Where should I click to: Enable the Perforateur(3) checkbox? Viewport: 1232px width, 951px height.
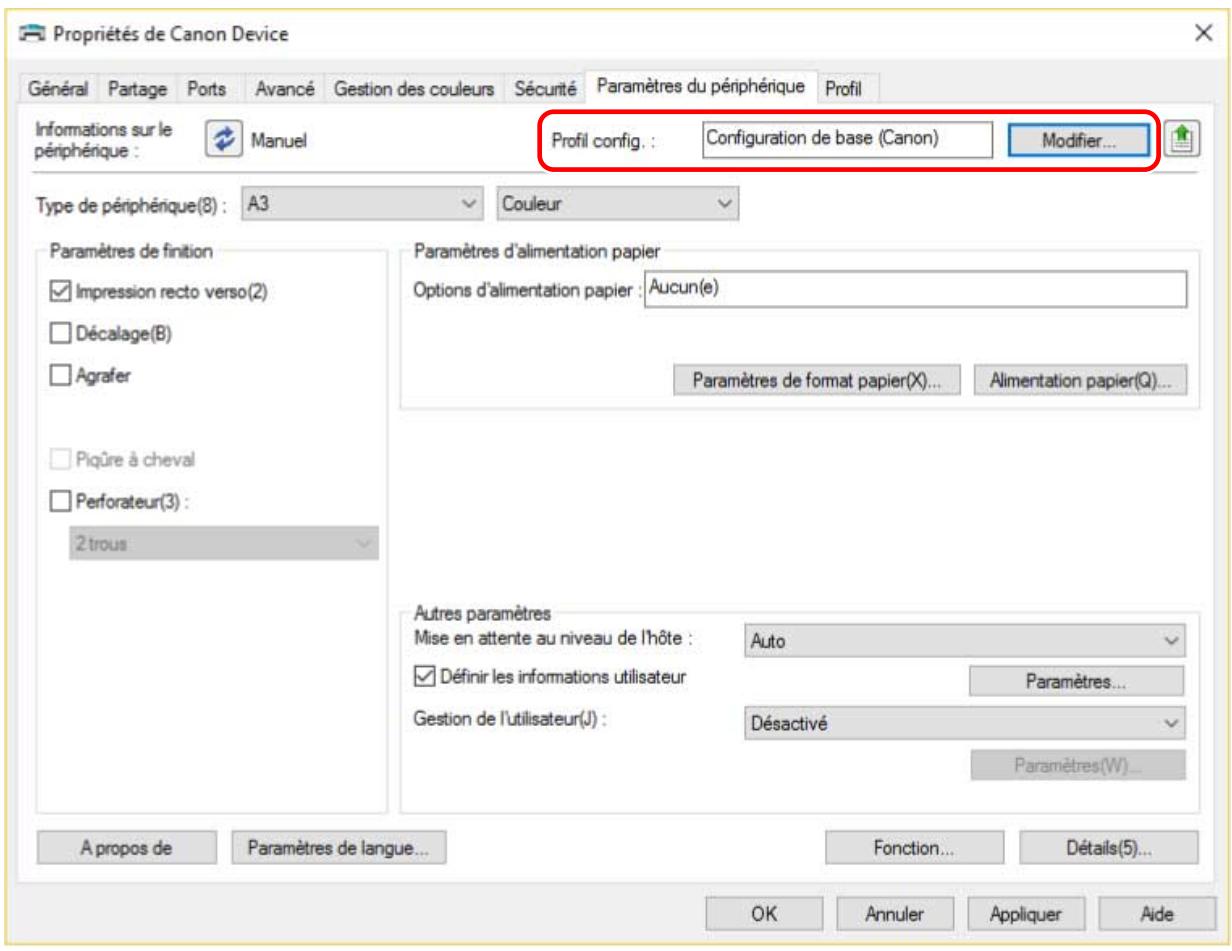[x=60, y=503]
